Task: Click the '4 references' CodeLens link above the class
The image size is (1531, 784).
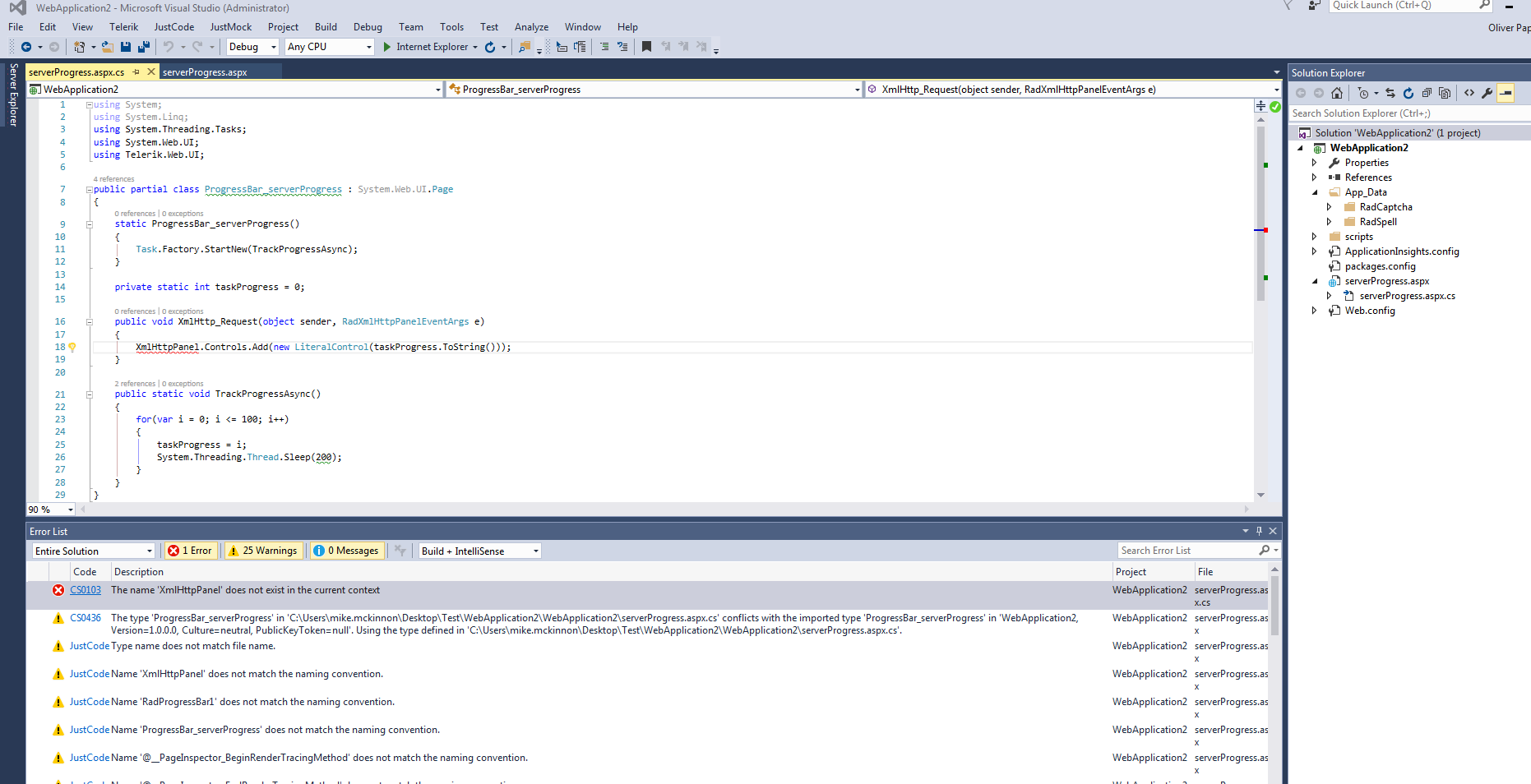Action: pos(113,179)
